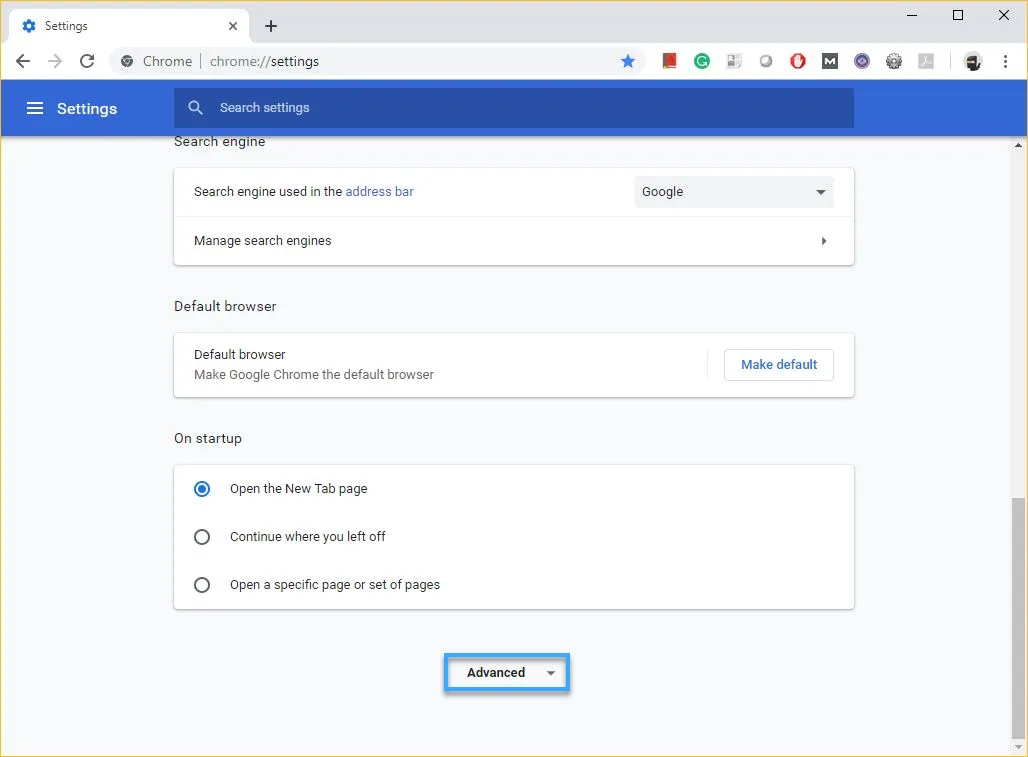Open the purple circle extension
Image resolution: width=1028 pixels, height=757 pixels.
coord(861,61)
